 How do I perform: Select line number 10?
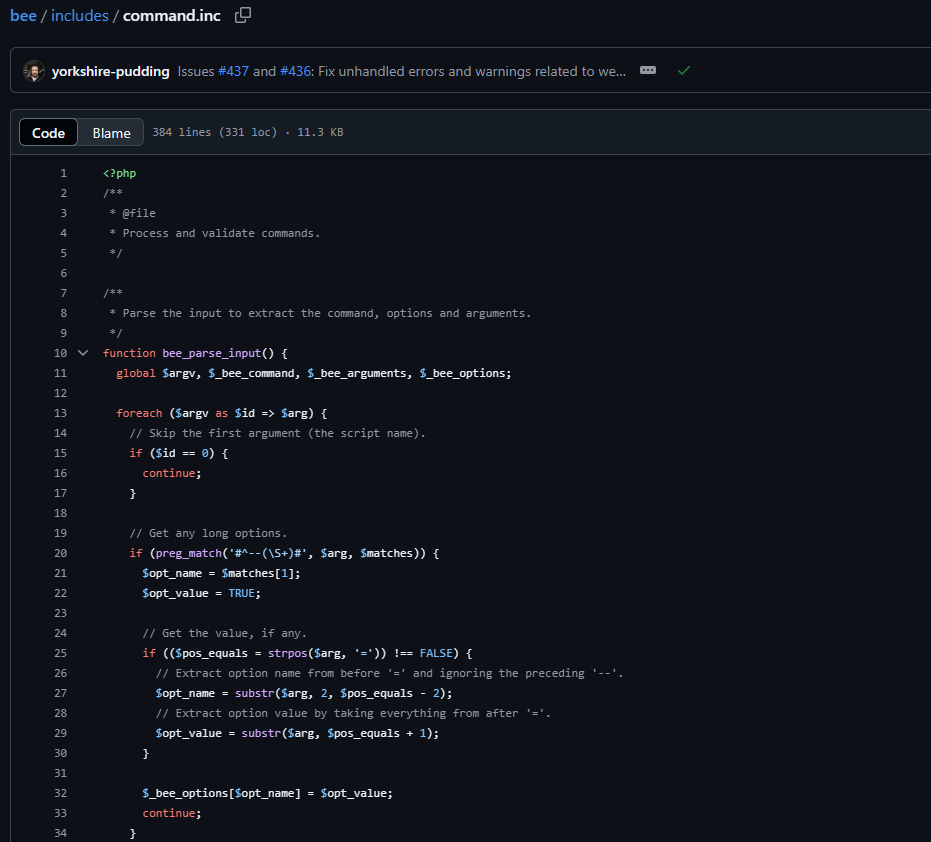tap(61, 353)
